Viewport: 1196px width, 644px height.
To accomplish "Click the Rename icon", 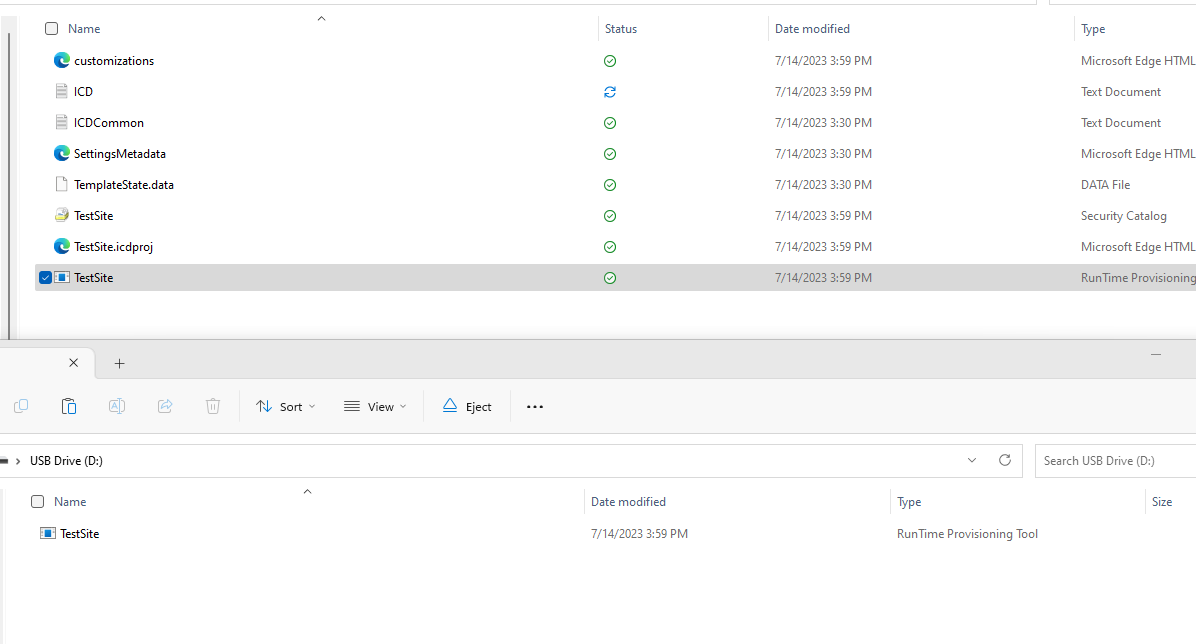I will pos(117,406).
